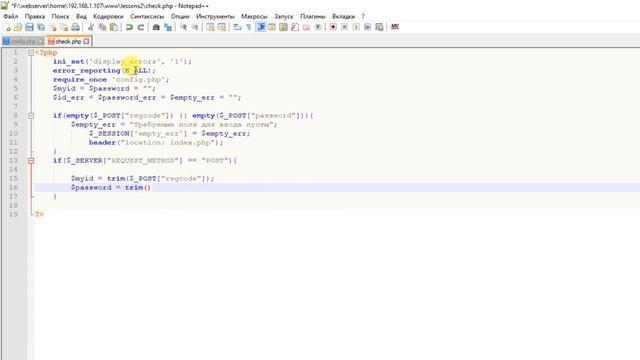Toggle file monitoring eye icon

(318, 27)
